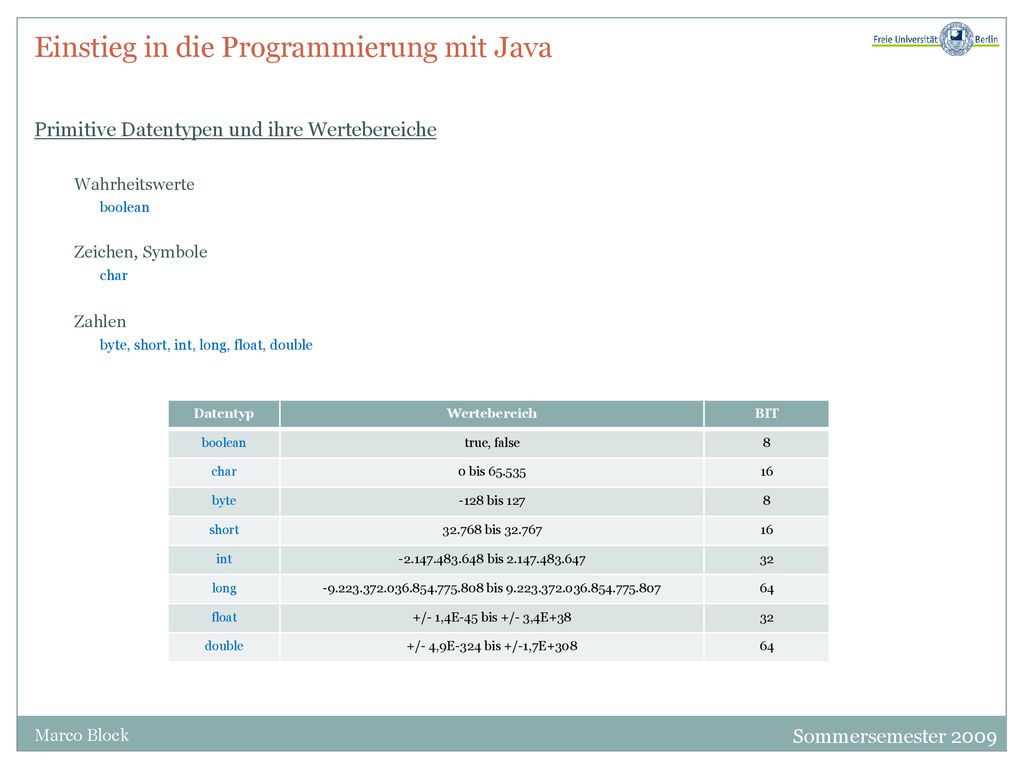Click the 'byte, short, int, long, float, double' line
The height and width of the screenshot is (768, 1024).
pos(206,345)
